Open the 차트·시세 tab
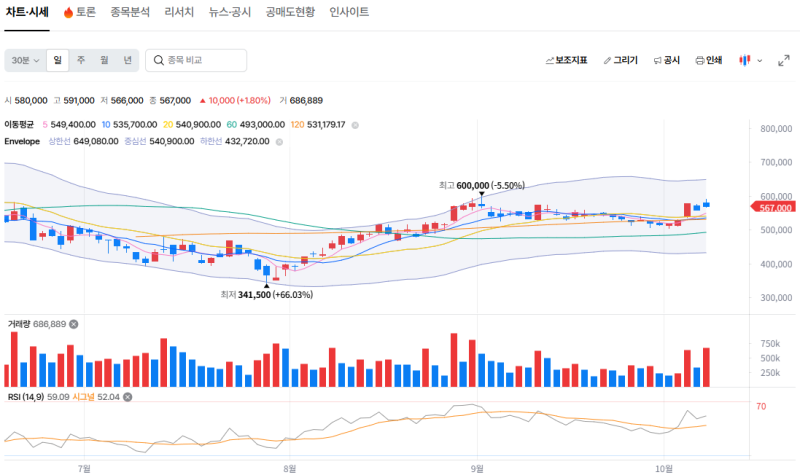Image resolution: width=800 pixels, height=475 pixels. click(x=27, y=12)
